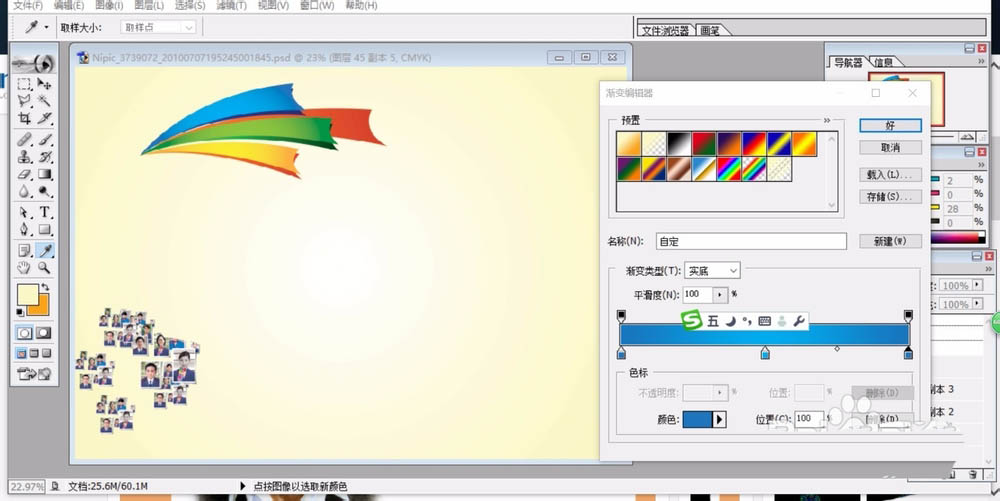
Task: Click the 好 button
Action: 890,126
